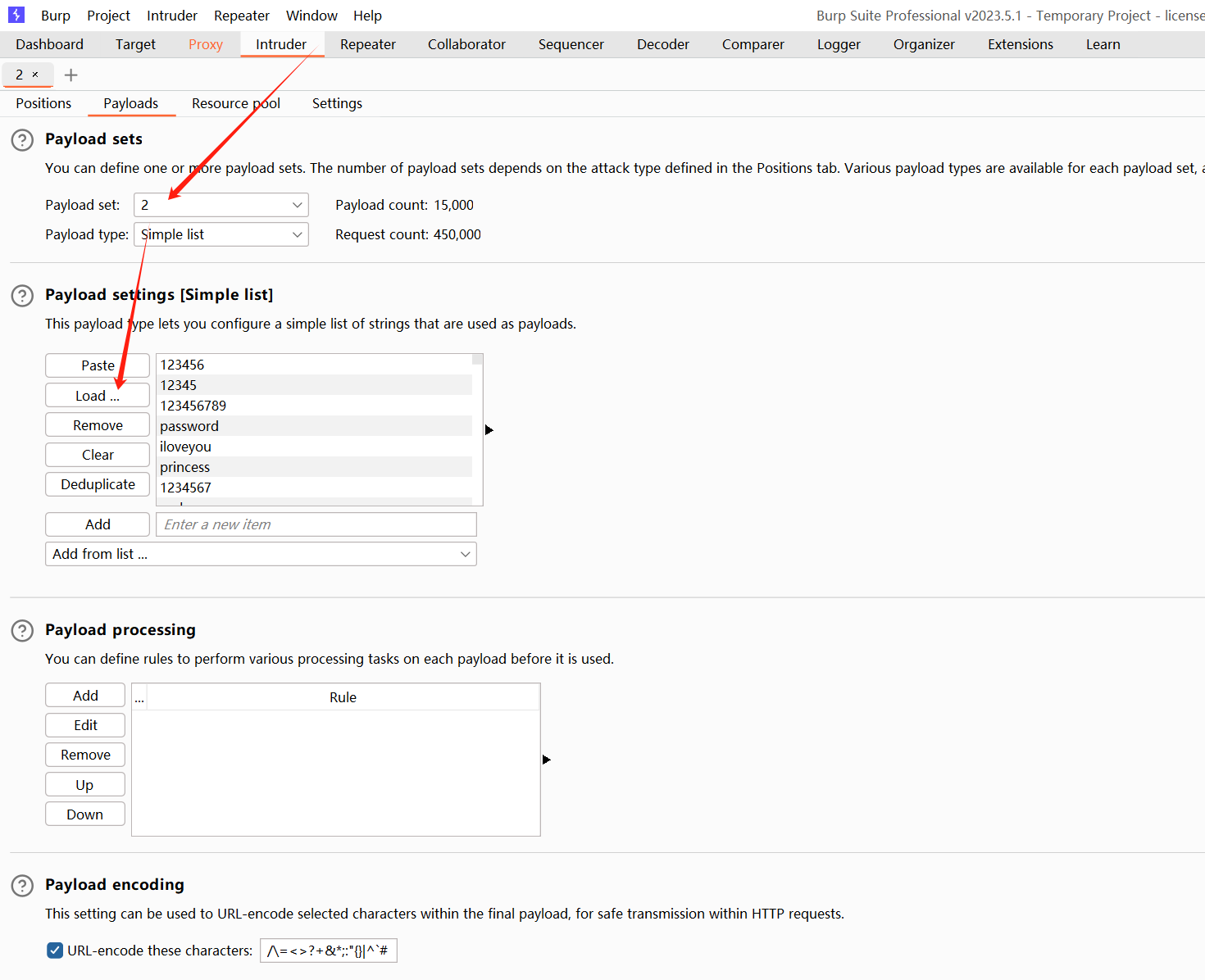Screen dimensions: 1205x980
Task: Switch to the Dashboard tab
Action: (x=50, y=44)
